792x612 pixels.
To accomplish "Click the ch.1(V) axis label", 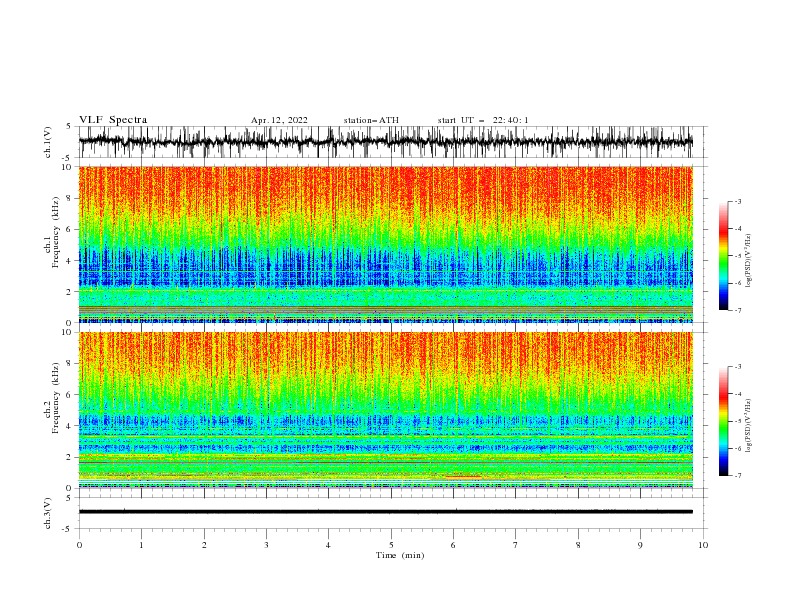I will (47, 142).
